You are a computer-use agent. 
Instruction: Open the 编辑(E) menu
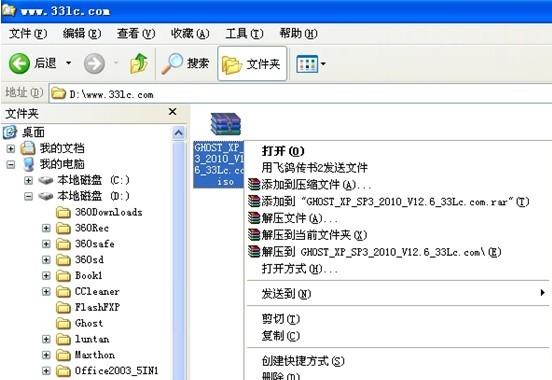pyautogui.click(x=82, y=34)
